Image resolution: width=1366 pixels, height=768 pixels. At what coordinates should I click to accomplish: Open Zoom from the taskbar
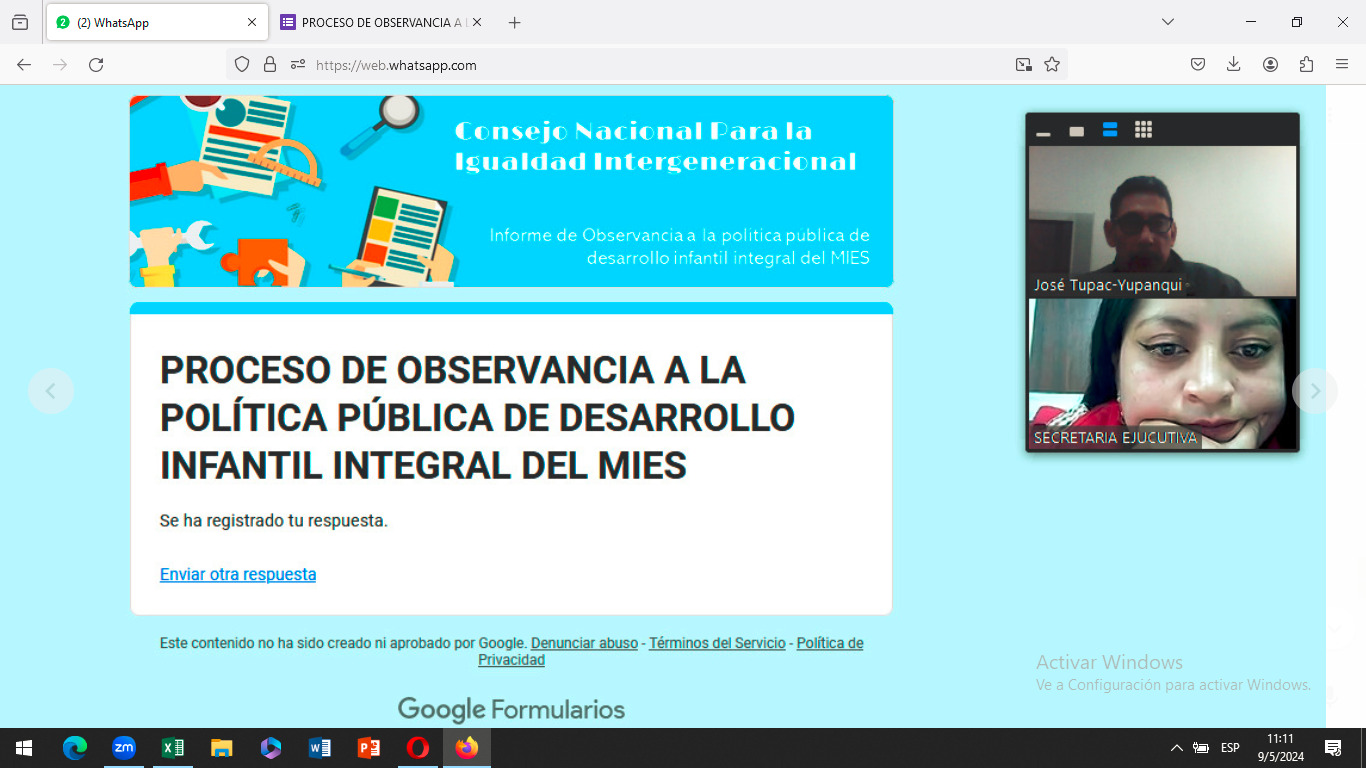pos(124,748)
